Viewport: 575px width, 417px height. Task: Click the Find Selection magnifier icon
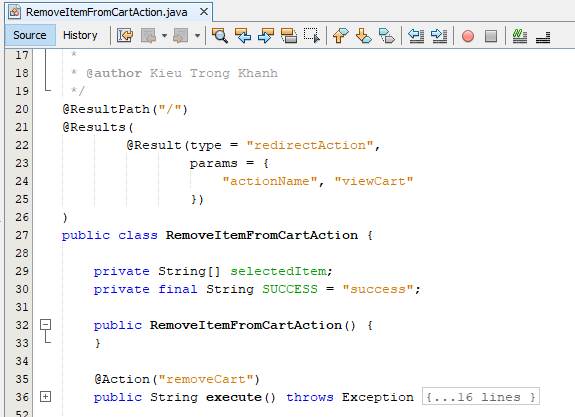(220, 36)
